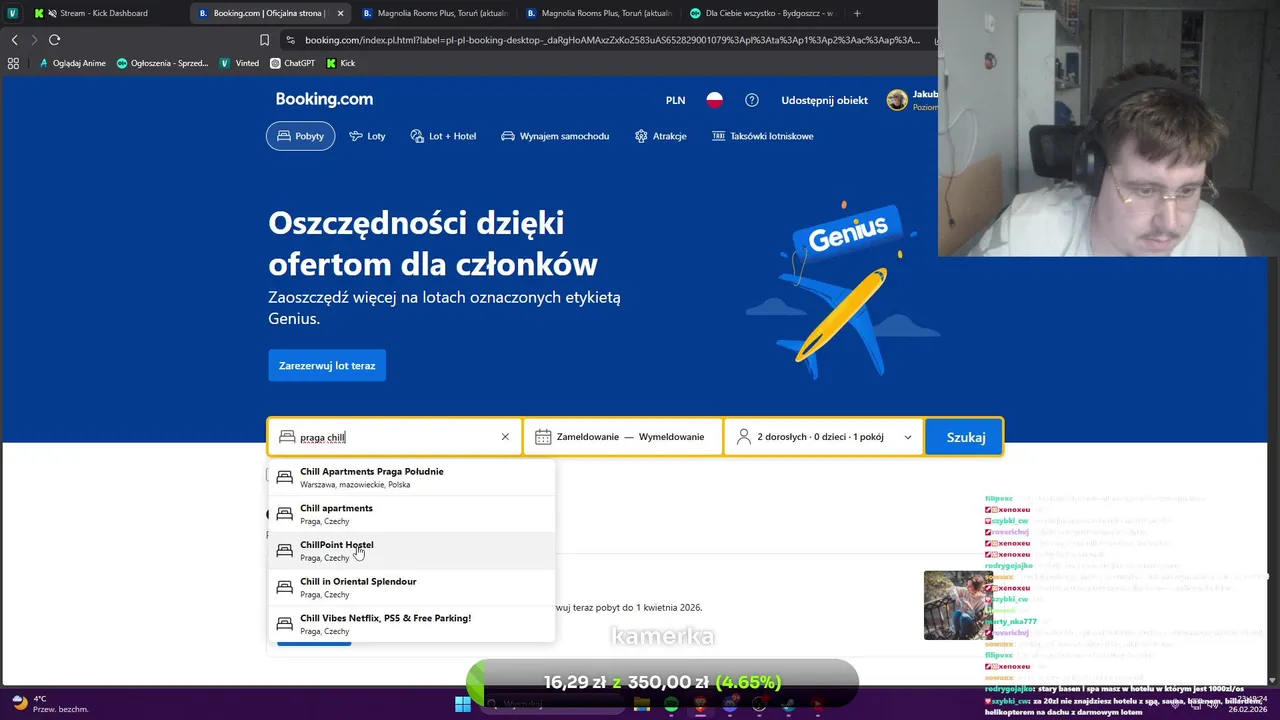Screen dimensions: 1280x720
Task: Choose Chill Vibes Netflix, PS5 & Free Parking suggestion
Action: 412,624
